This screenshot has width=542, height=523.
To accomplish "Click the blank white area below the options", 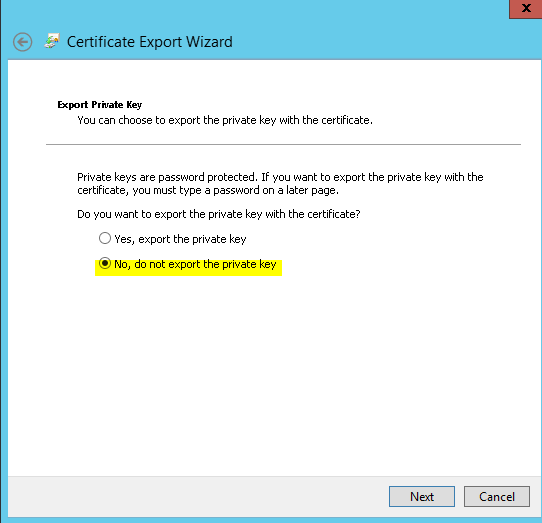I will pyautogui.click(x=273, y=373).
